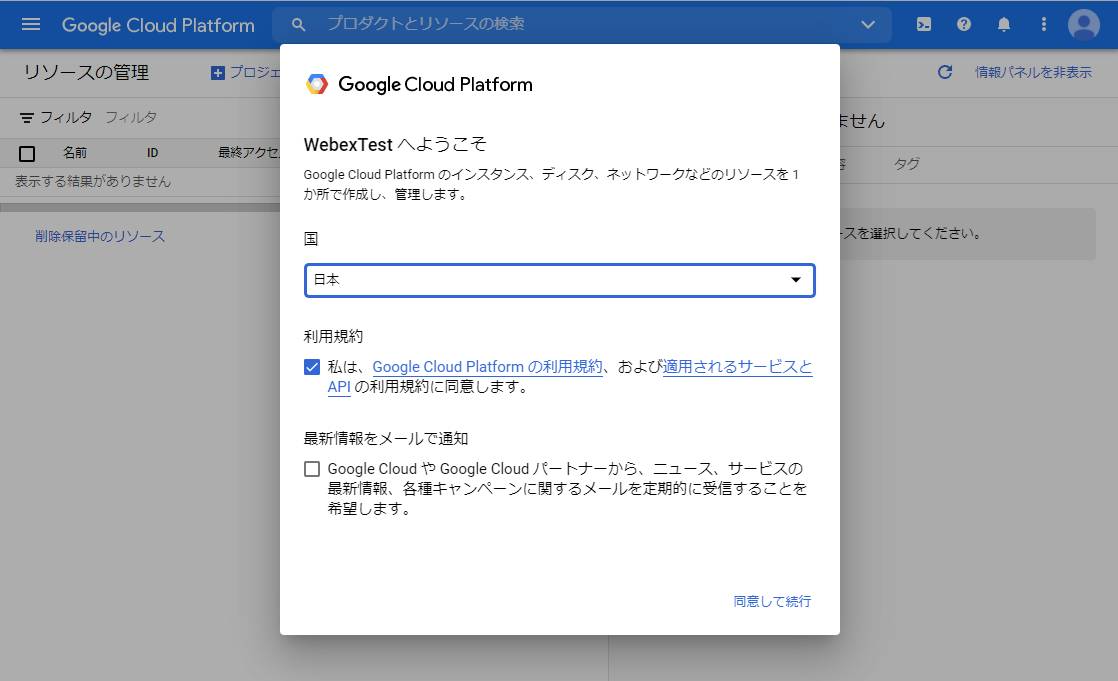Toggle the select-all checkbox in table header
Screen dimensions: 1118x681
click(27, 153)
